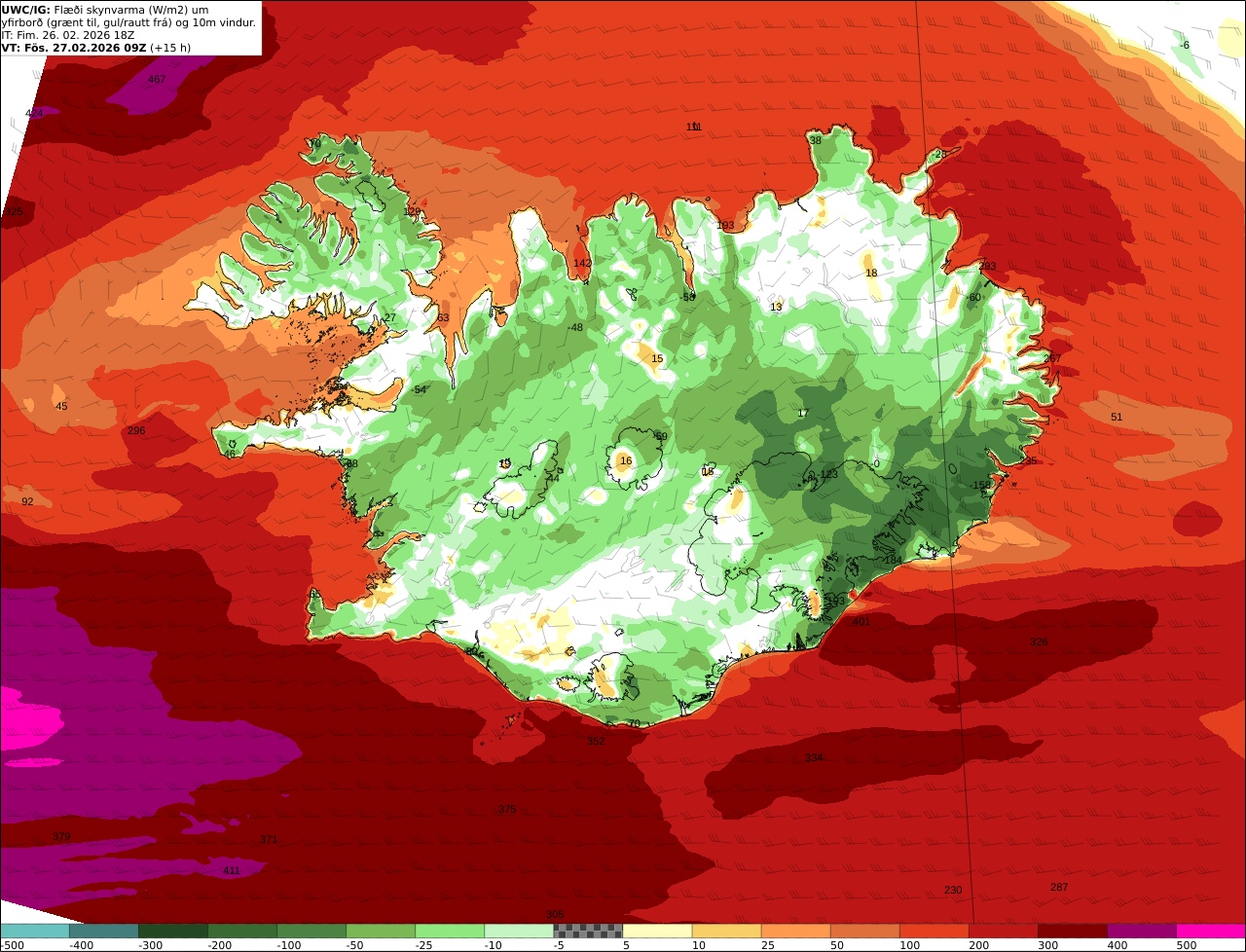This screenshot has width=1246, height=952.
Task: Click the '230' value near the bottom right
Action: pyautogui.click(x=953, y=891)
